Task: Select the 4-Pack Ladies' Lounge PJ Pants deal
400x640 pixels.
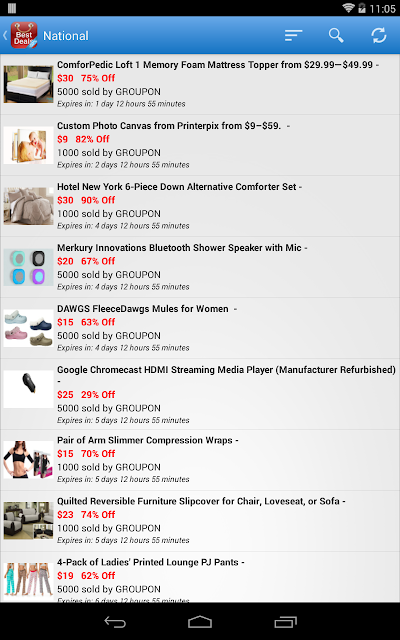Action: (200, 577)
